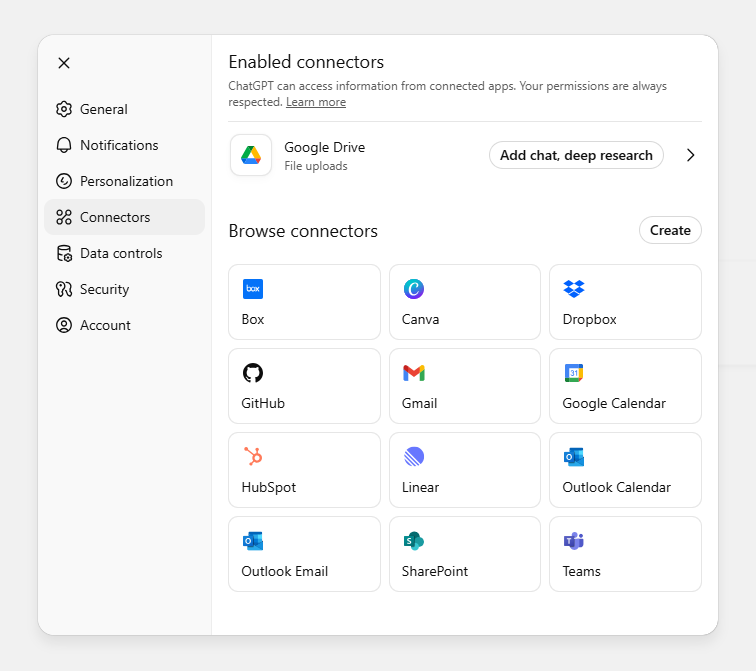Click the Dropbox connector label
The height and width of the screenshot is (671, 756).
(589, 320)
